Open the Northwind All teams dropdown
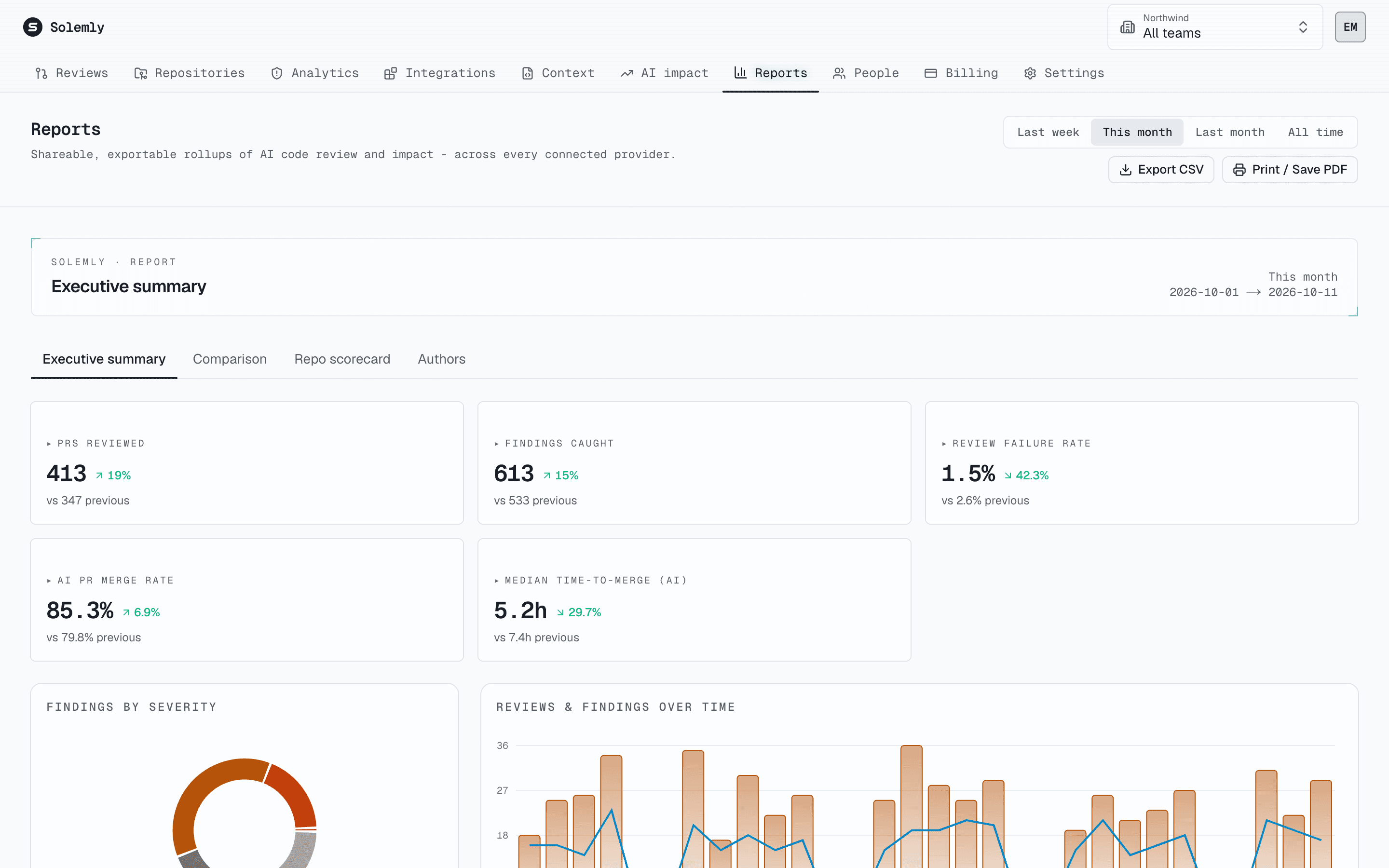The height and width of the screenshot is (868, 1389). click(x=1214, y=27)
